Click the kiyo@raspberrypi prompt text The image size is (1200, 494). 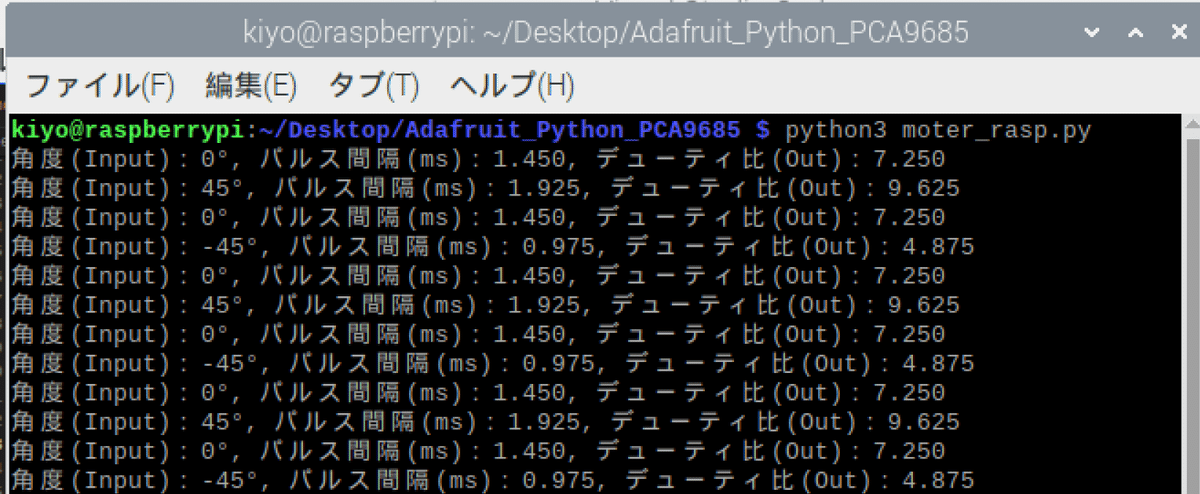pyautogui.click(x=127, y=130)
